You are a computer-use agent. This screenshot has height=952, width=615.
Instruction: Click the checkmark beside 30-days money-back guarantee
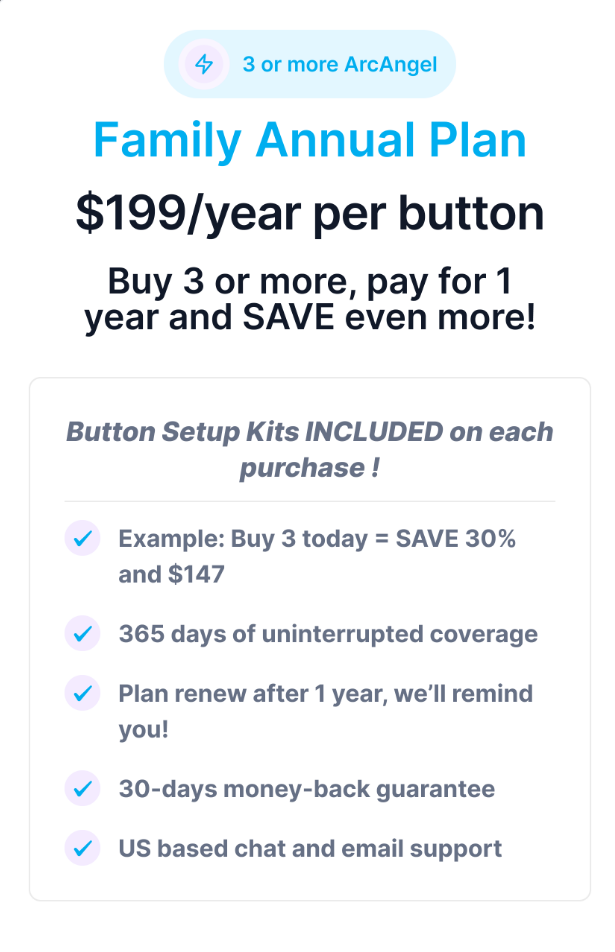tap(82, 789)
